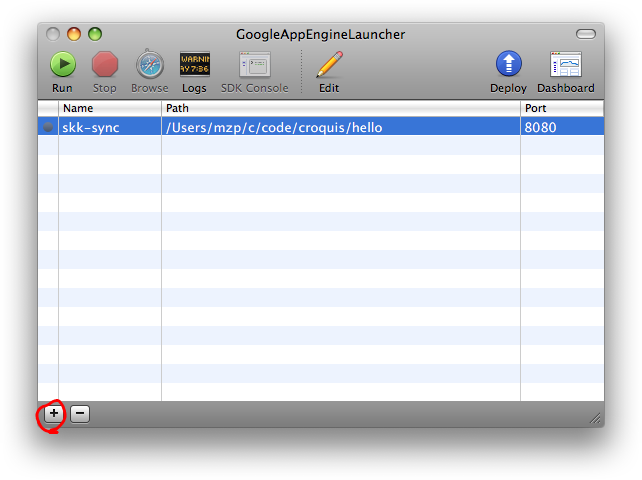Click the status dot of skk-sync row

point(48,127)
